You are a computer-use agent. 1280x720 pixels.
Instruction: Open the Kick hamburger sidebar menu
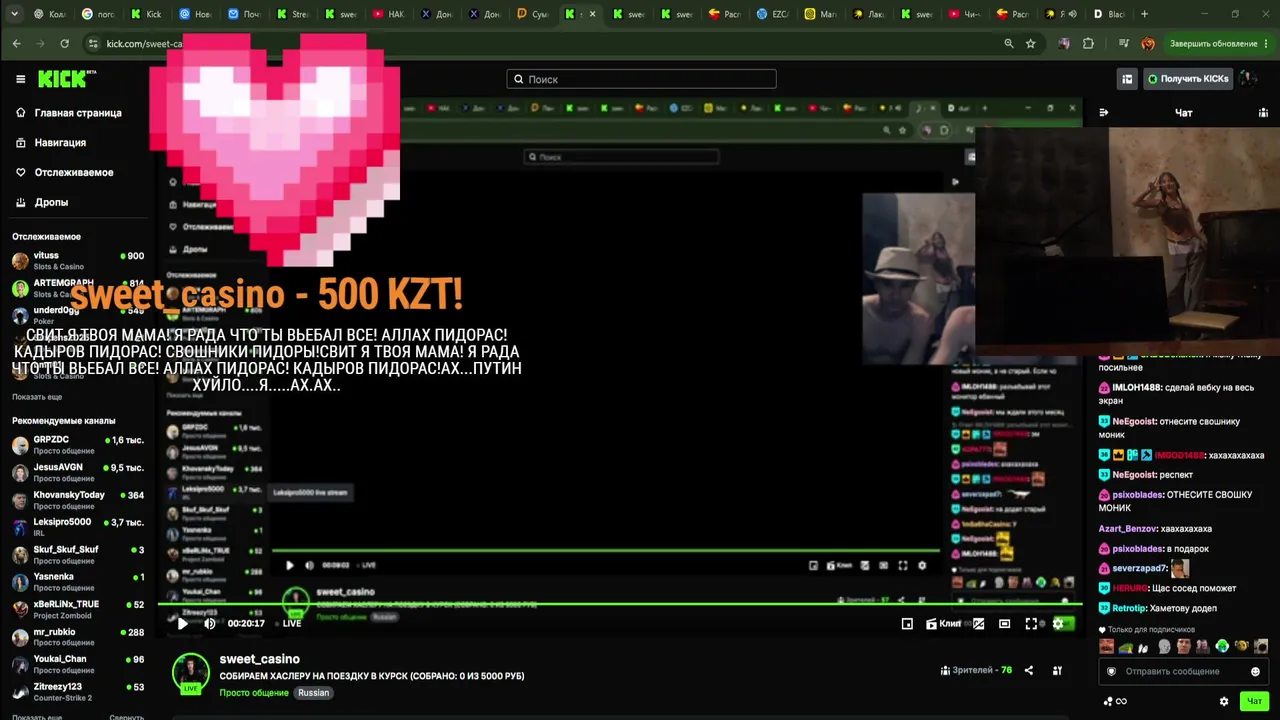tap(20, 79)
